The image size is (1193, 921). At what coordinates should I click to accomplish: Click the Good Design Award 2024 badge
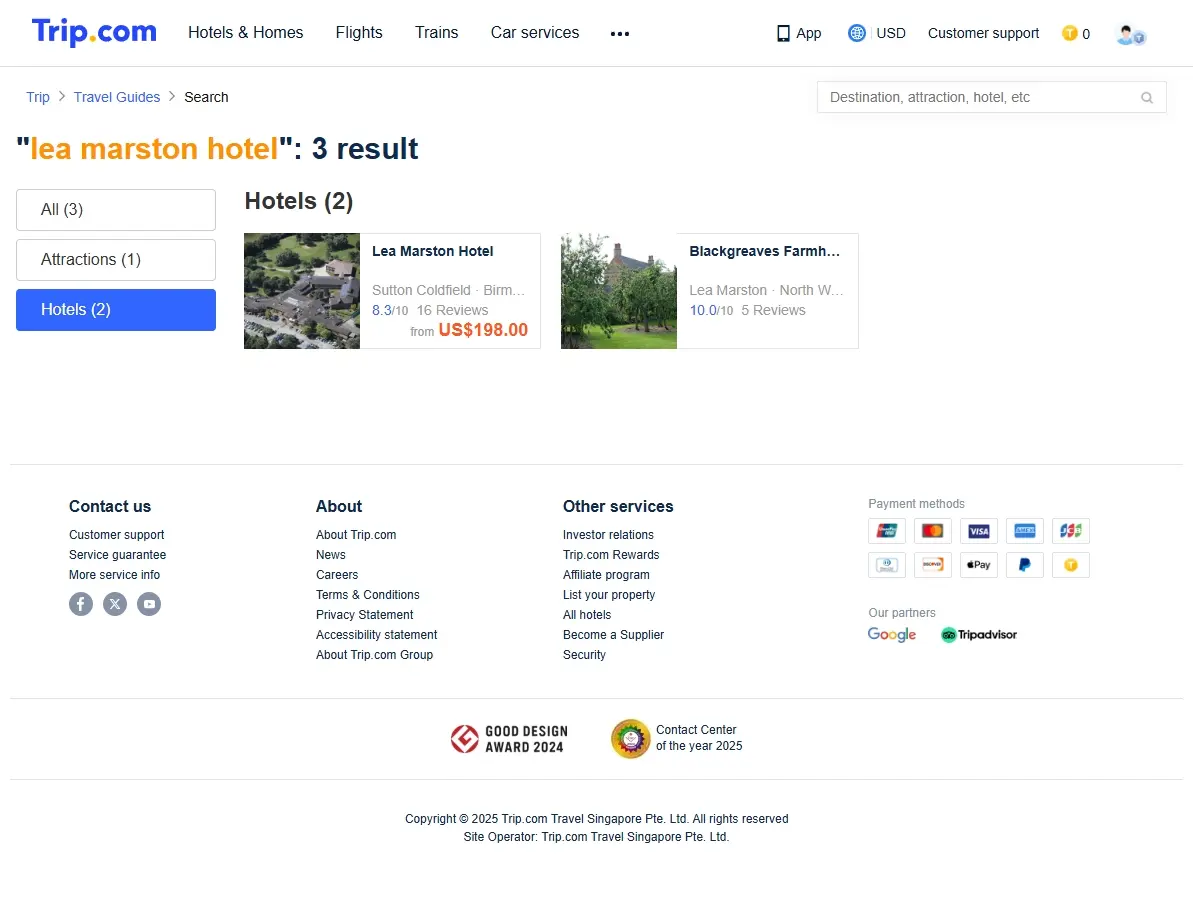click(x=509, y=738)
